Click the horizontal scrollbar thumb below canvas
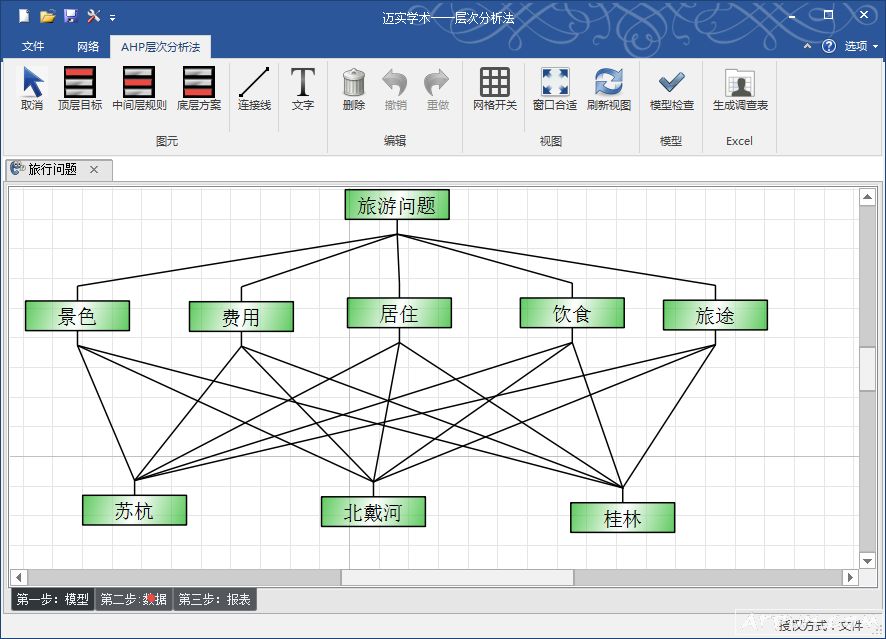Viewport: 886px width, 639px height. tap(457, 577)
